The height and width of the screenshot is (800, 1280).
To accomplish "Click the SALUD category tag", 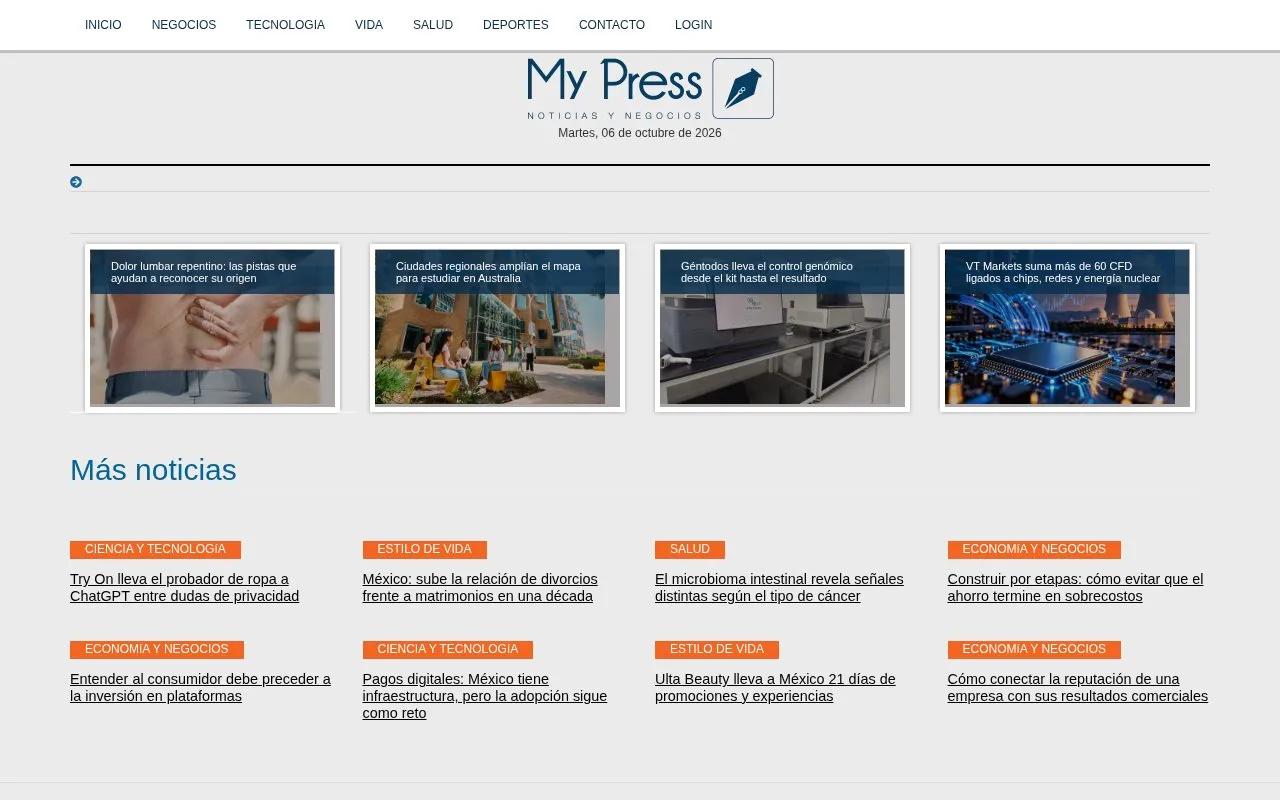I will 690,550.
